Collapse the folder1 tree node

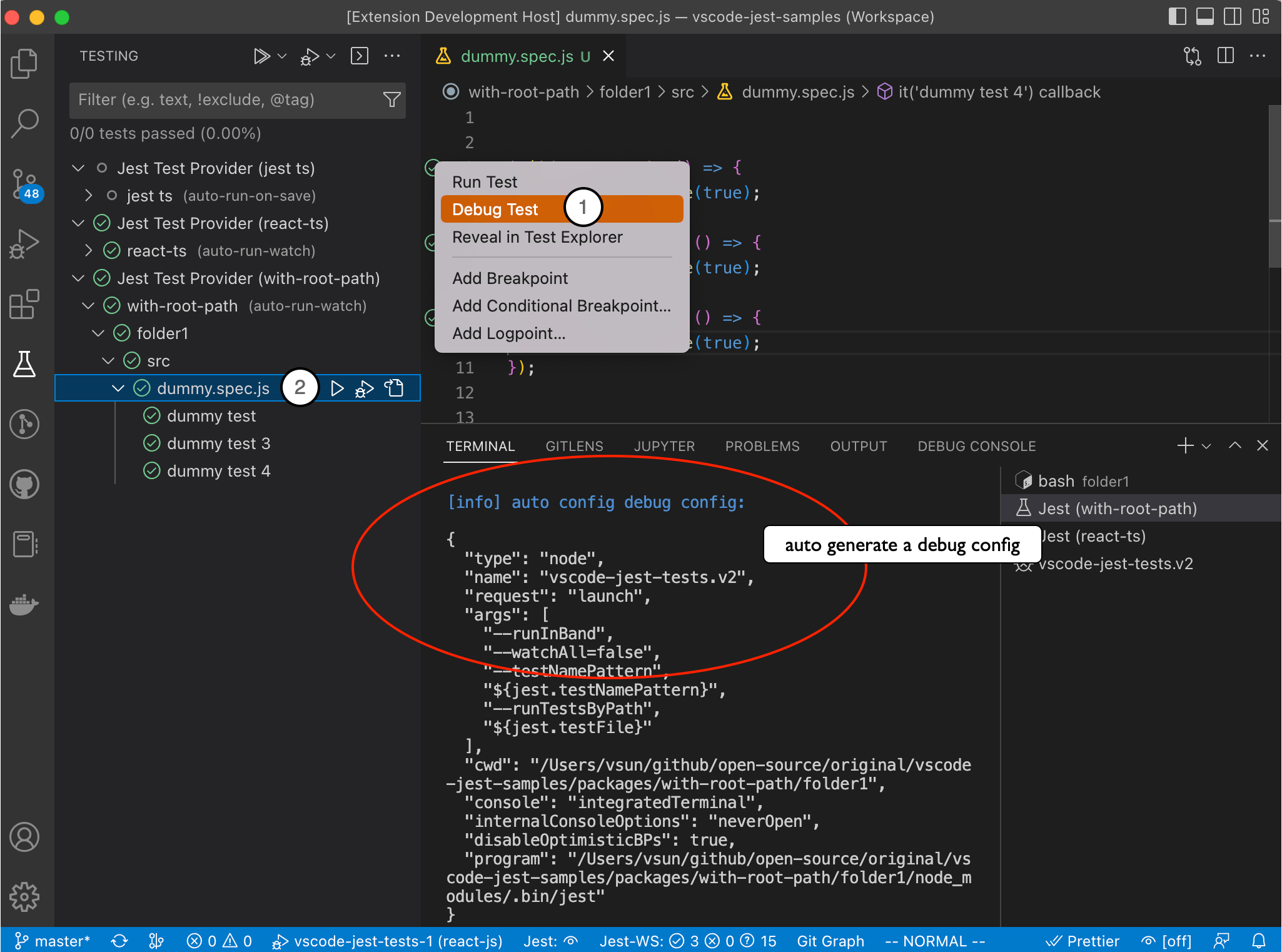pos(98,333)
